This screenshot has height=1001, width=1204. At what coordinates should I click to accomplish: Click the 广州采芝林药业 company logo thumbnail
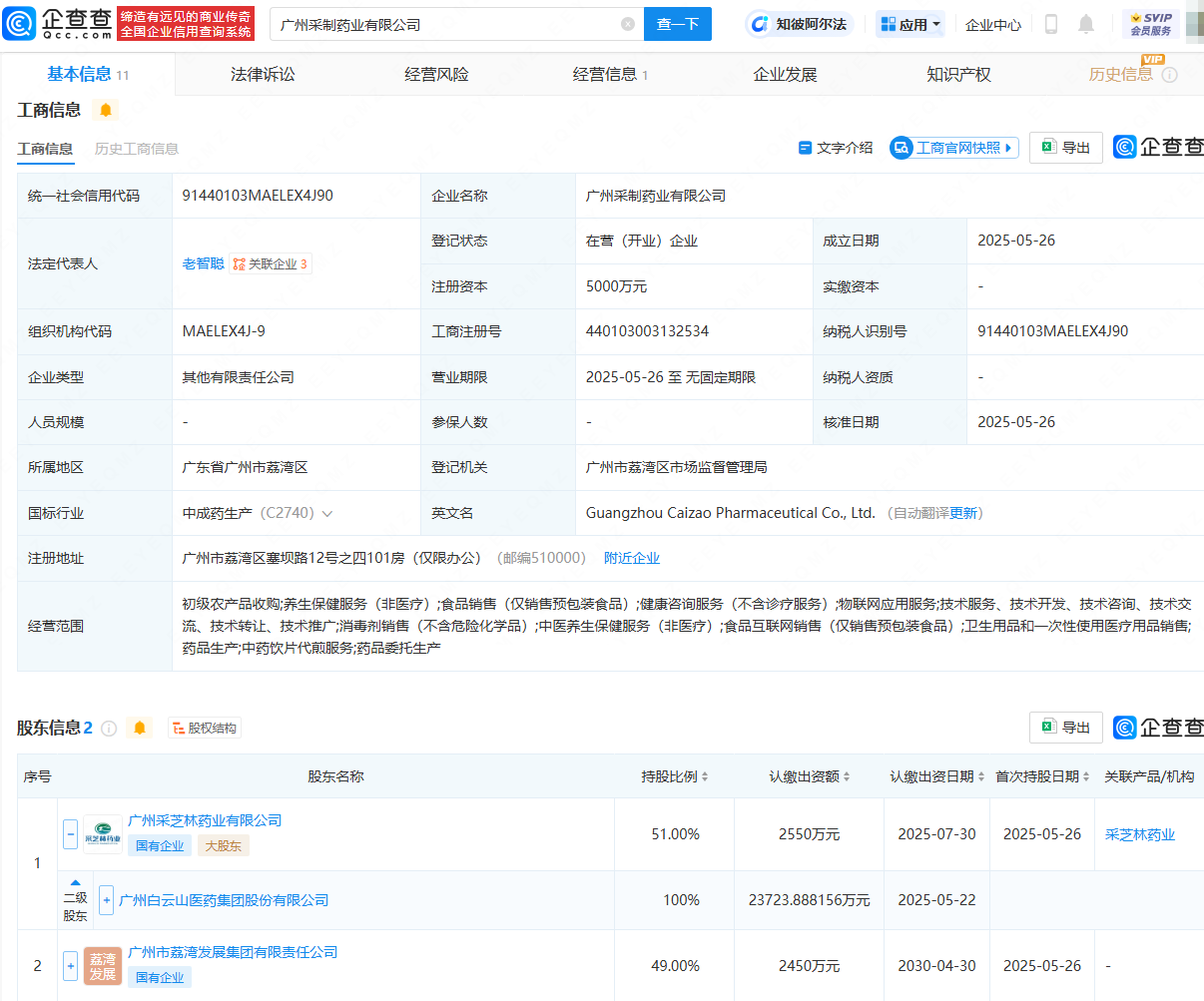pyautogui.click(x=103, y=833)
